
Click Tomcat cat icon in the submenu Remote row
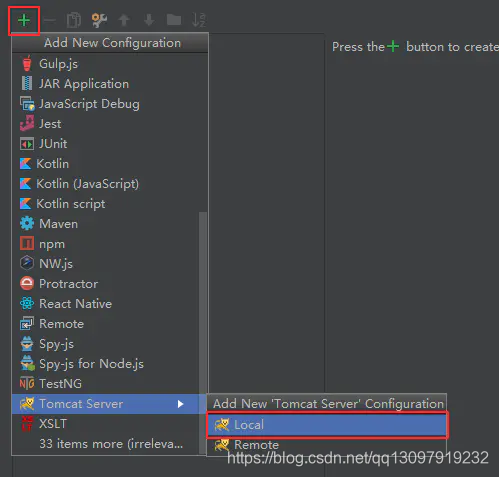click(x=222, y=444)
